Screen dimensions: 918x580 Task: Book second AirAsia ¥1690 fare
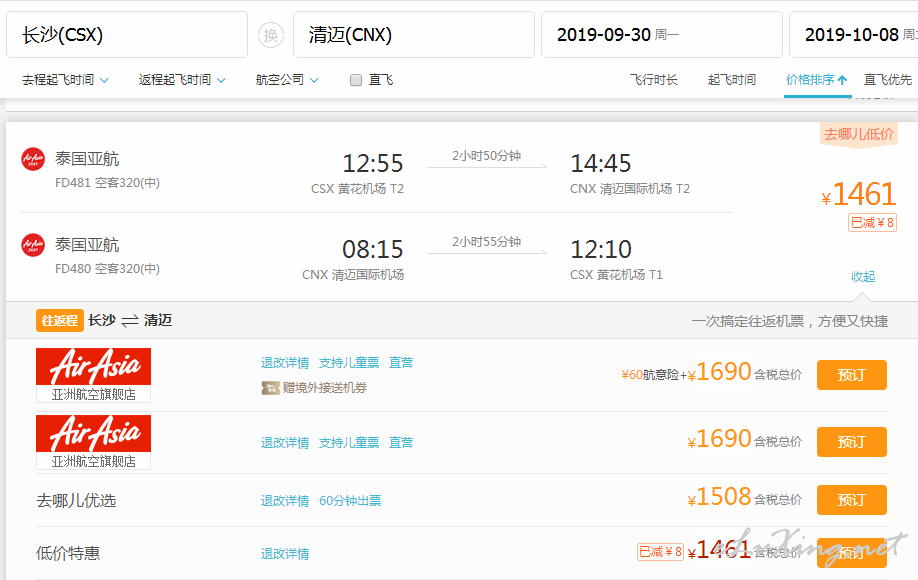tap(852, 442)
